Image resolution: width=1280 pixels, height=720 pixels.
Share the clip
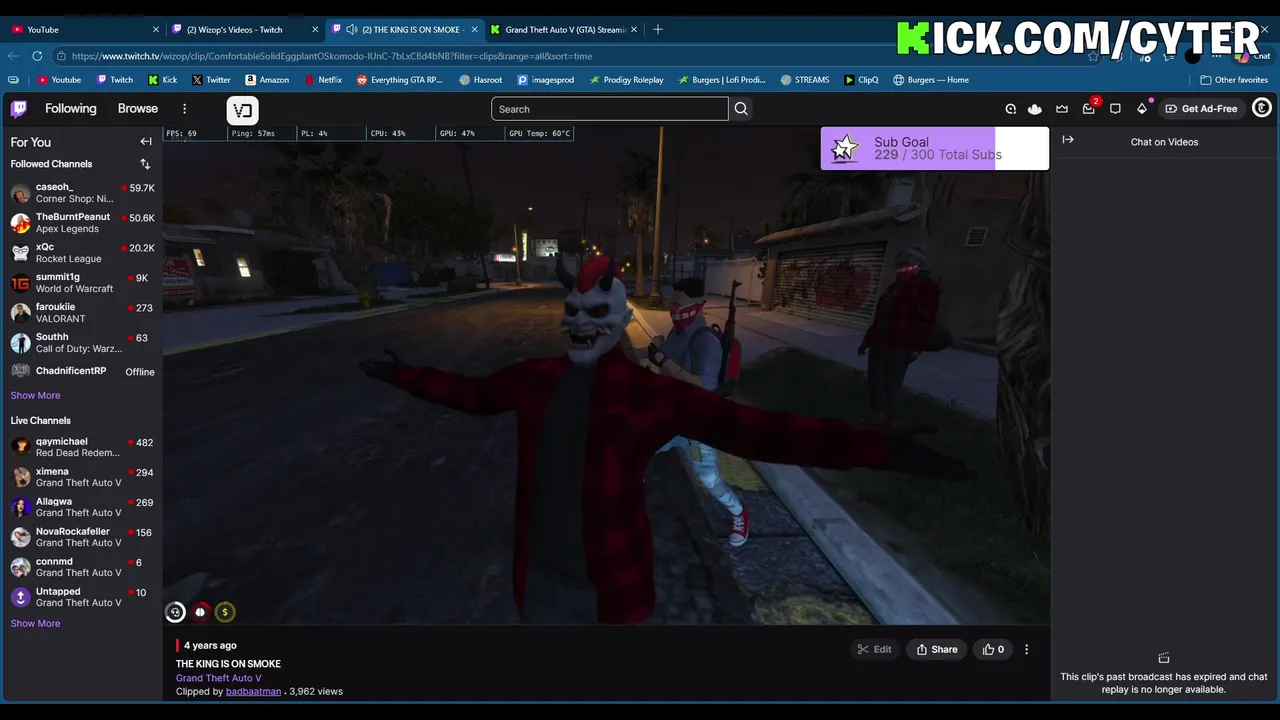(937, 649)
